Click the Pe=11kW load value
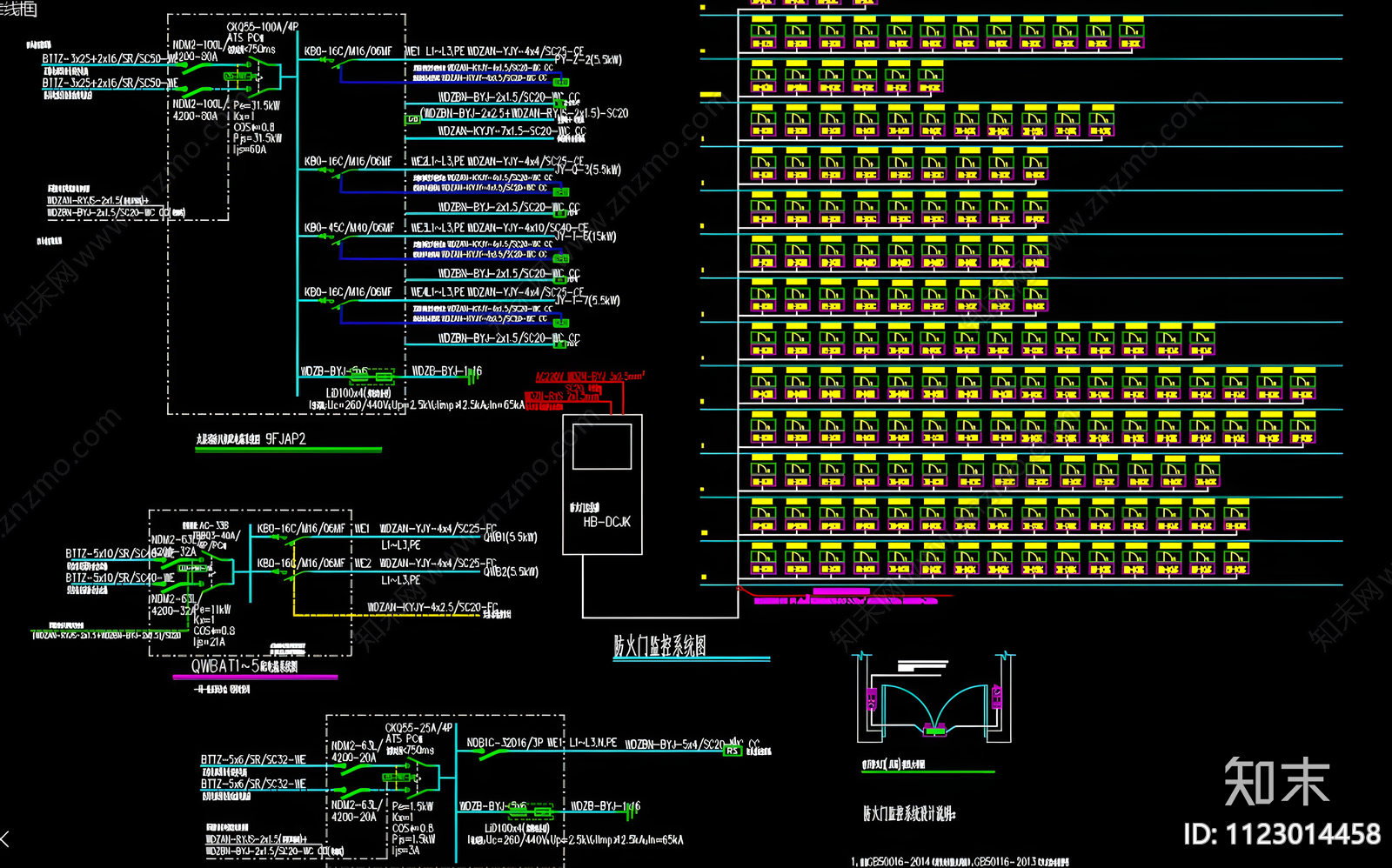 (212, 610)
